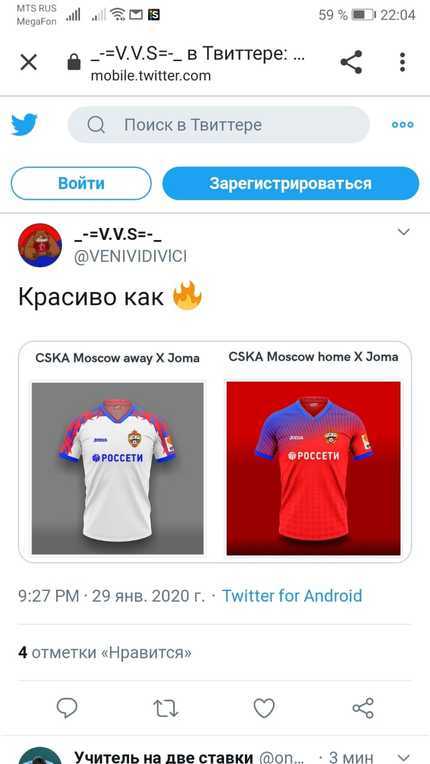Focus the Поиск в Твиттере search field
The height and width of the screenshot is (764, 430).
tap(219, 125)
